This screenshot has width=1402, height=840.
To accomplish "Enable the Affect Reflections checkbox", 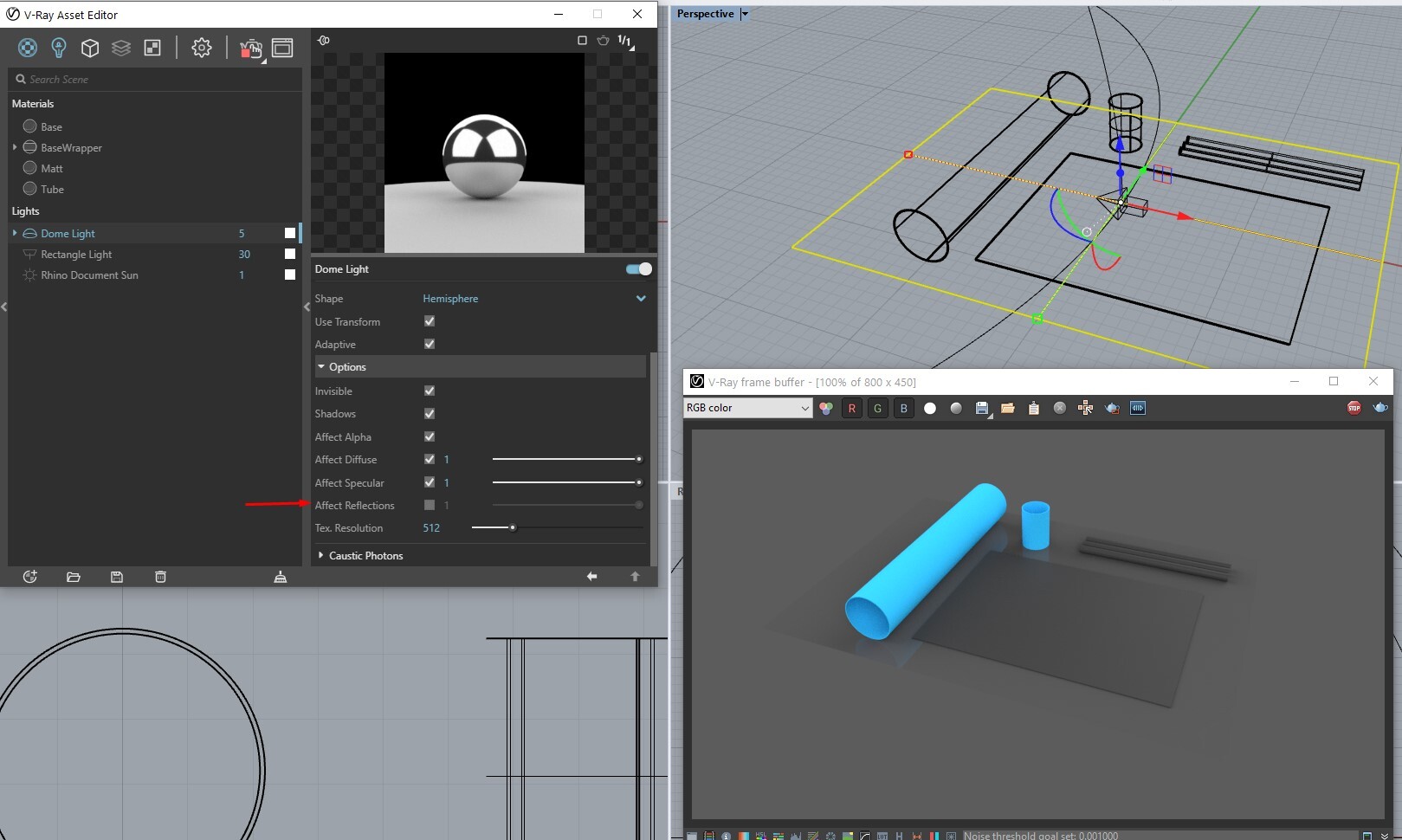I will 430,505.
